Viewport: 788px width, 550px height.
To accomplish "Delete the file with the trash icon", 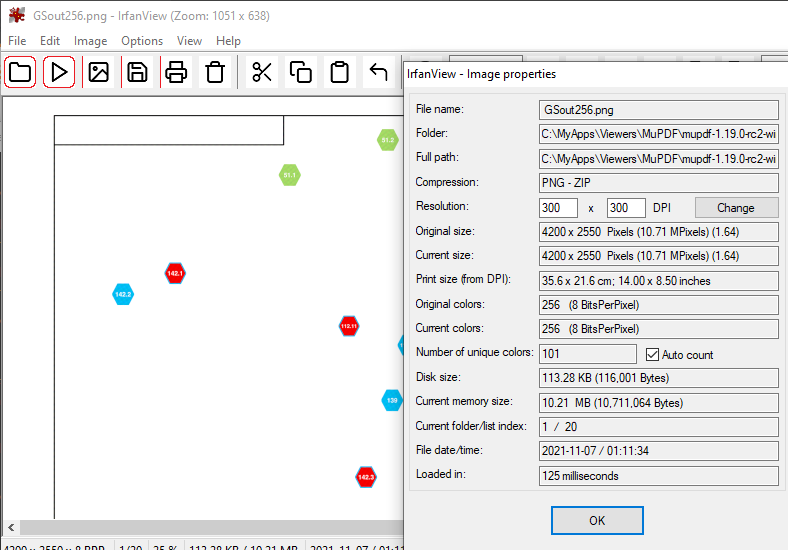I will click(215, 72).
